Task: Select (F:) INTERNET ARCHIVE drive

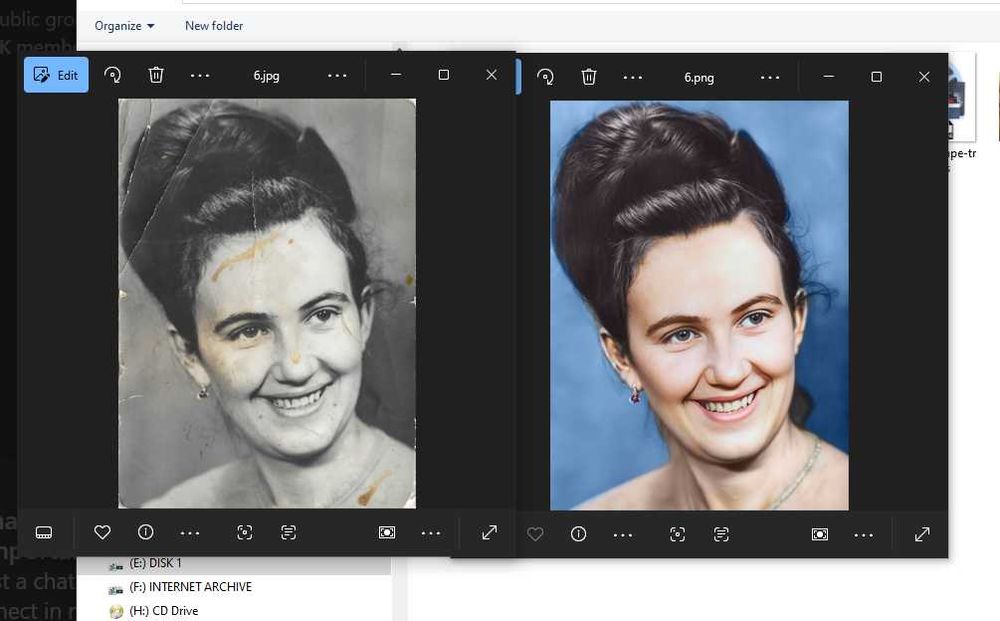Action: (190, 587)
